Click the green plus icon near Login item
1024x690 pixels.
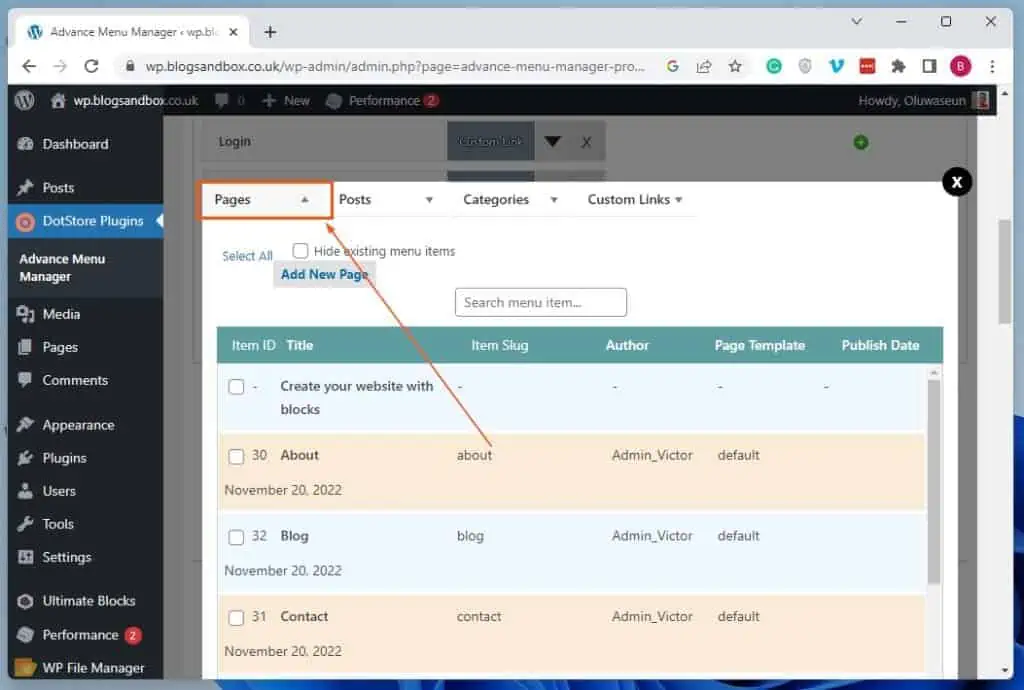(x=860, y=142)
